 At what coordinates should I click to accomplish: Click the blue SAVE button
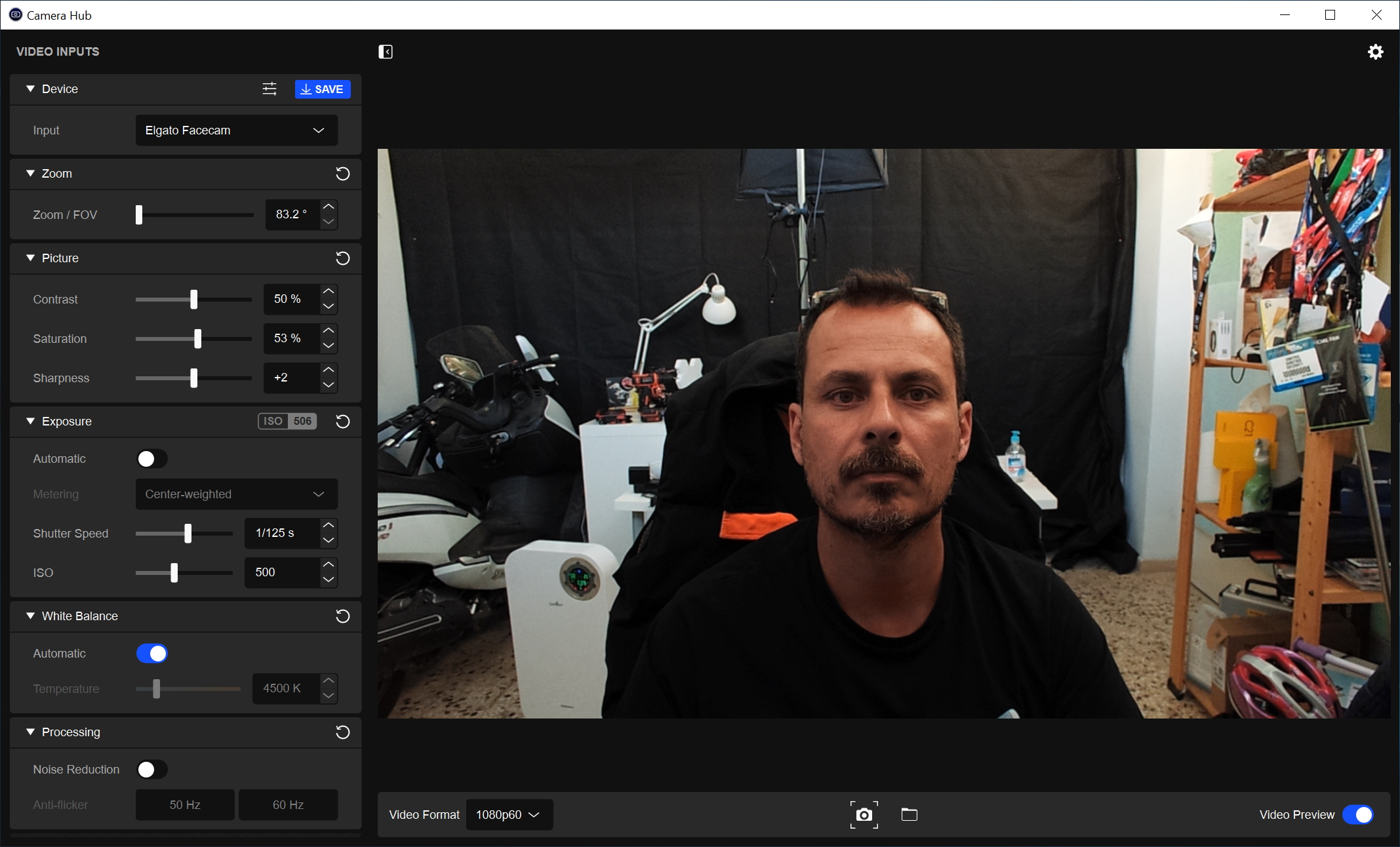pyautogui.click(x=323, y=89)
